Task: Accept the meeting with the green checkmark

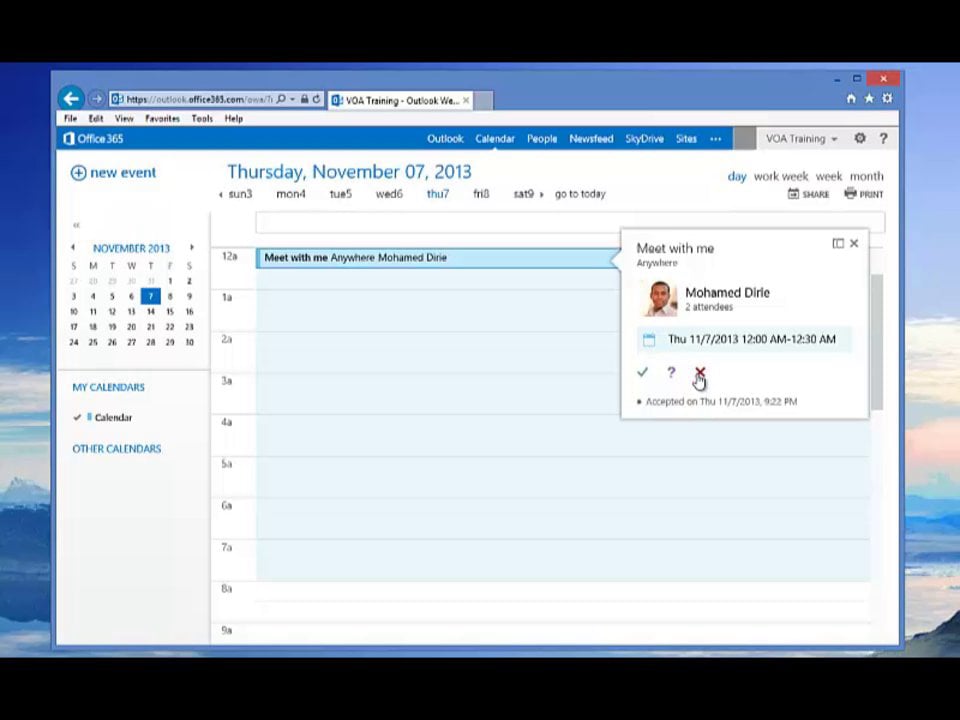Action: click(642, 372)
